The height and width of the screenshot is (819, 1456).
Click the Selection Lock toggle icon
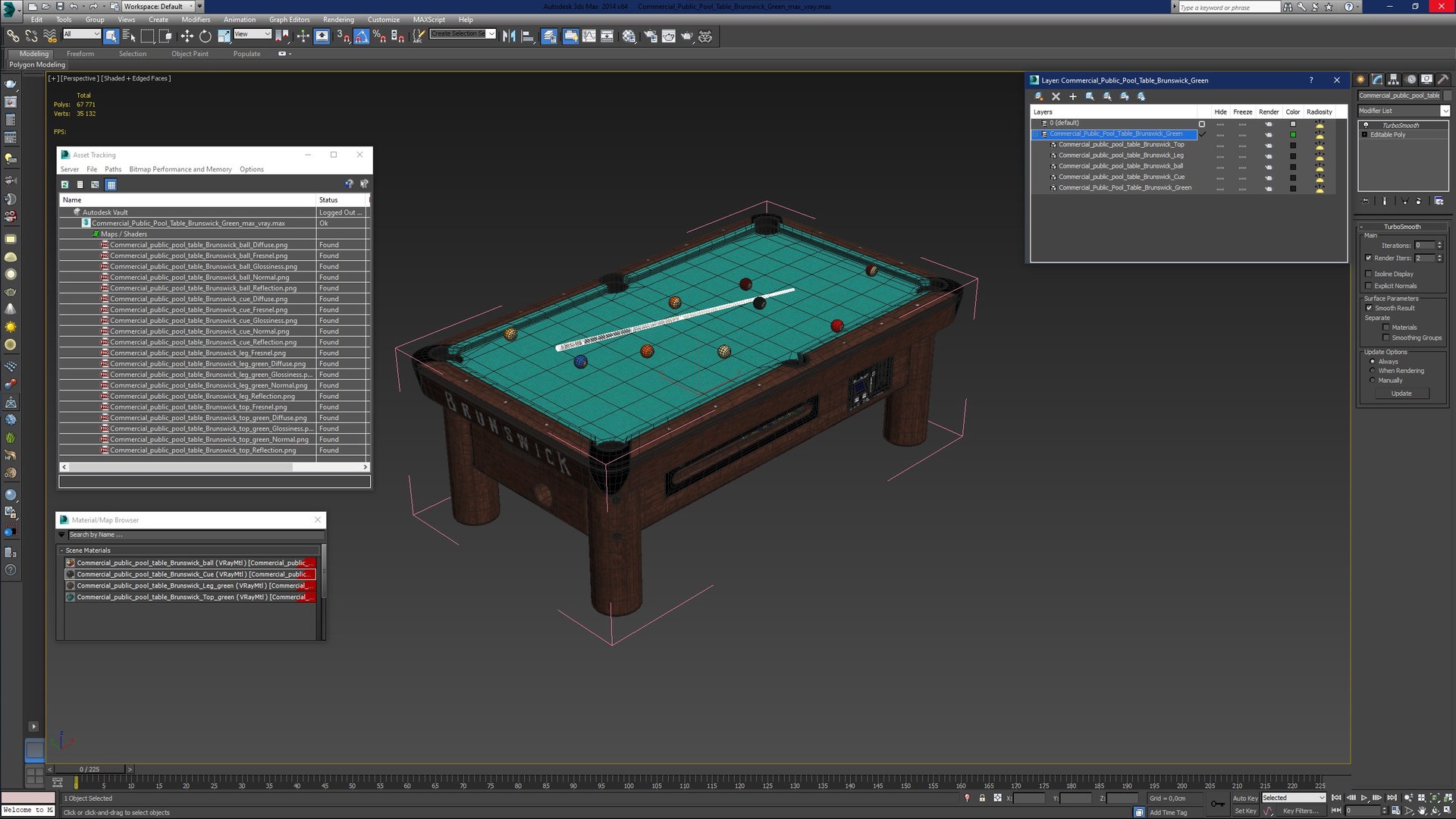pyautogui.click(x=982, y=798)
